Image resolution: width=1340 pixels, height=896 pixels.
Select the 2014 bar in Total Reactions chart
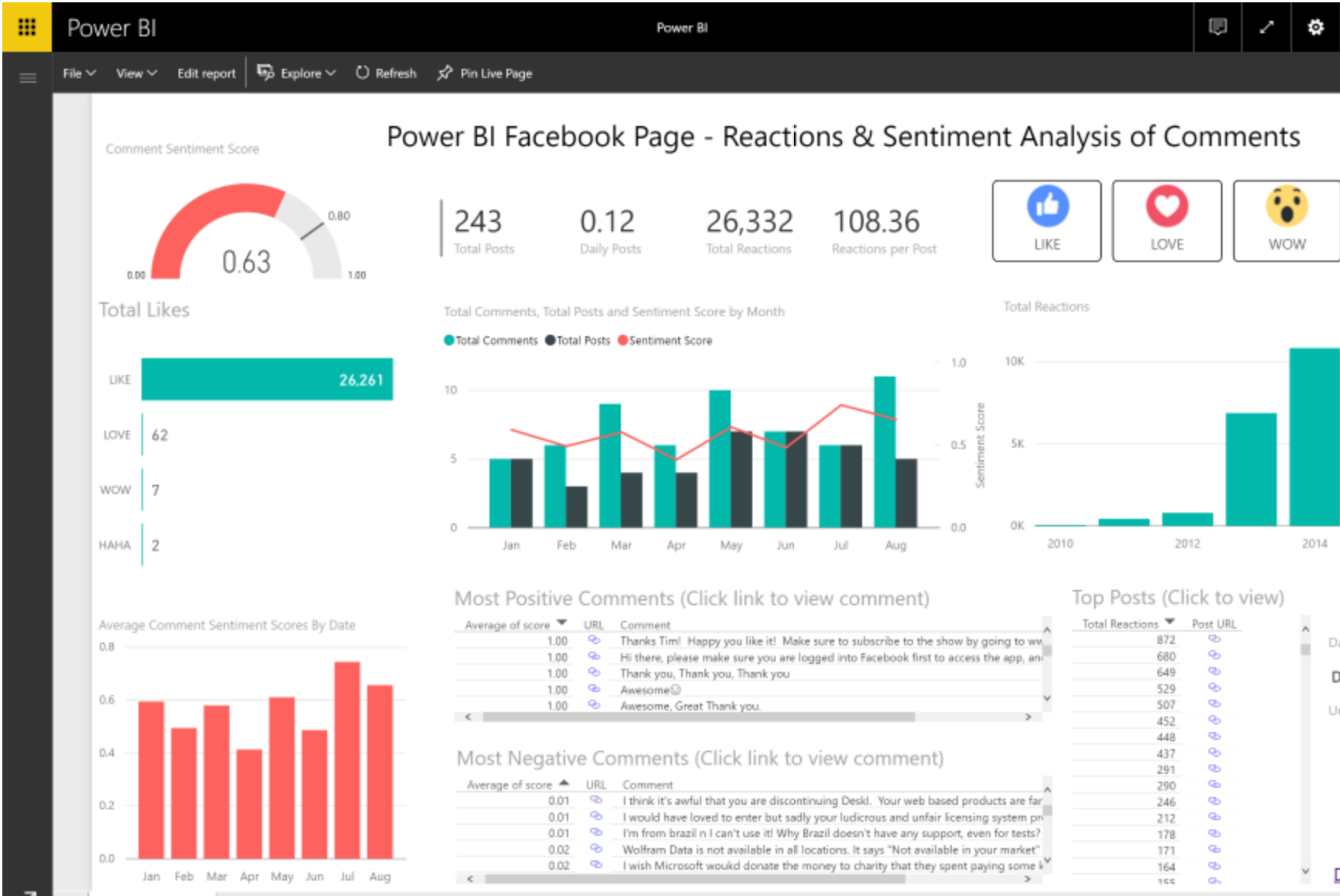coord(1314,438)
